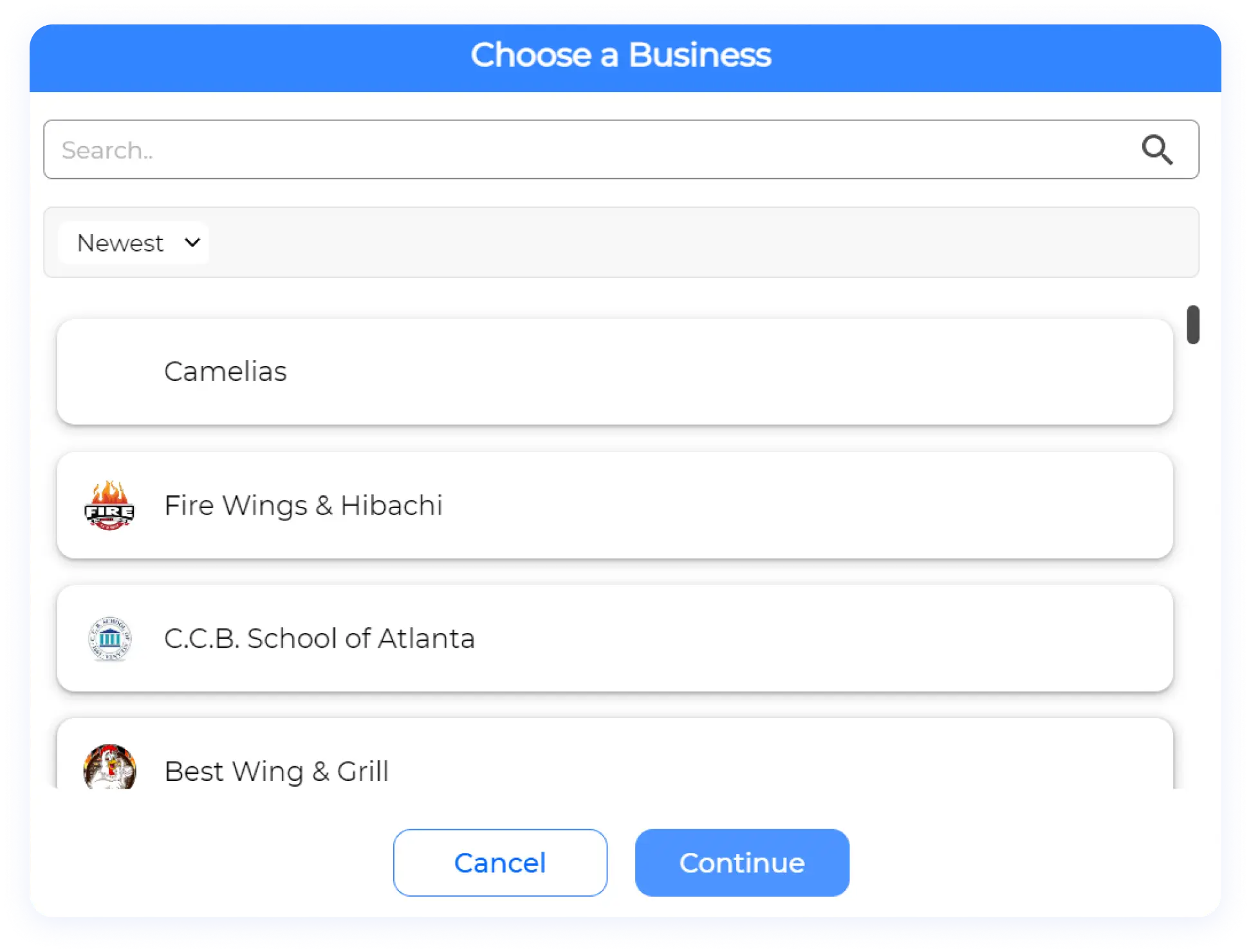Click the empty logo spot left of Camelias
The height and width of the screenshot is (952, 1251).
[x=109, y=372]
